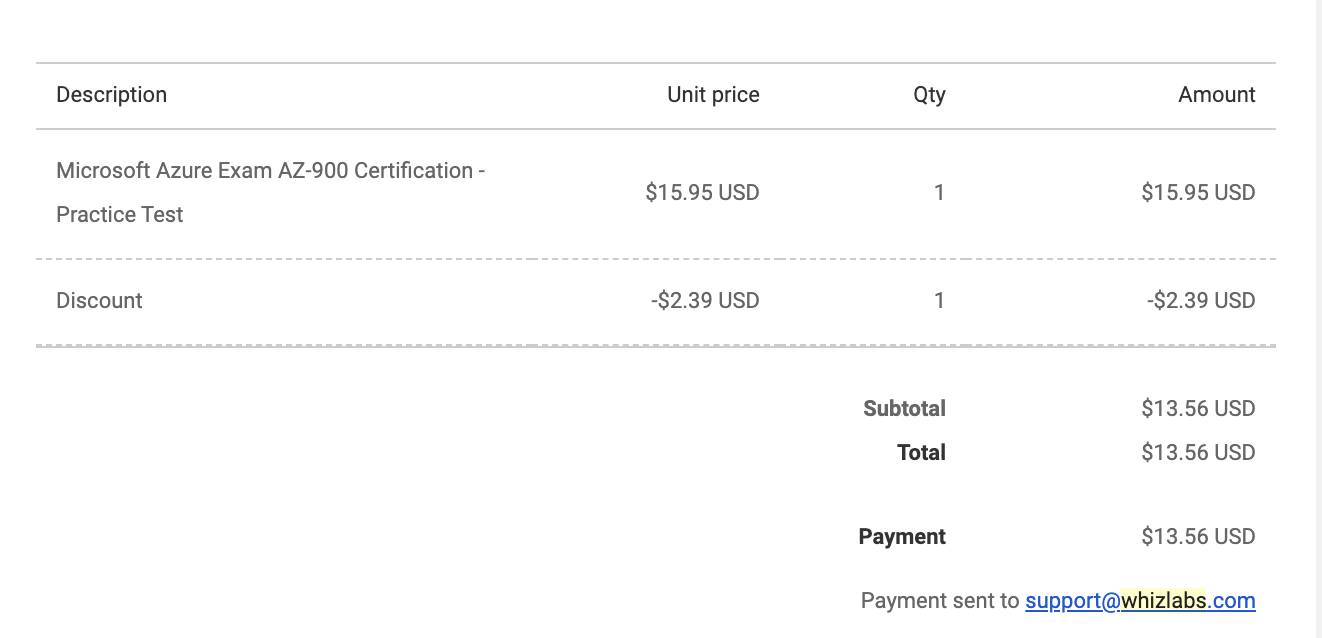Image resolution: width=1322 pixels, height=638 pixels.
Task: Click the Total label
Action: [921, 453]
